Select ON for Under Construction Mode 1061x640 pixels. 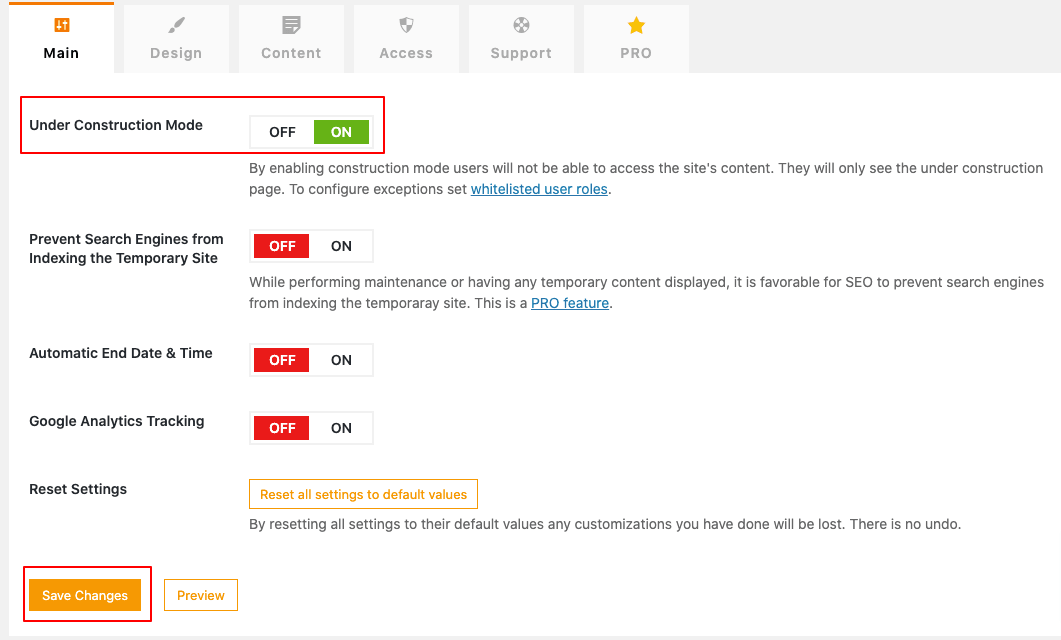tap(341, 132)
